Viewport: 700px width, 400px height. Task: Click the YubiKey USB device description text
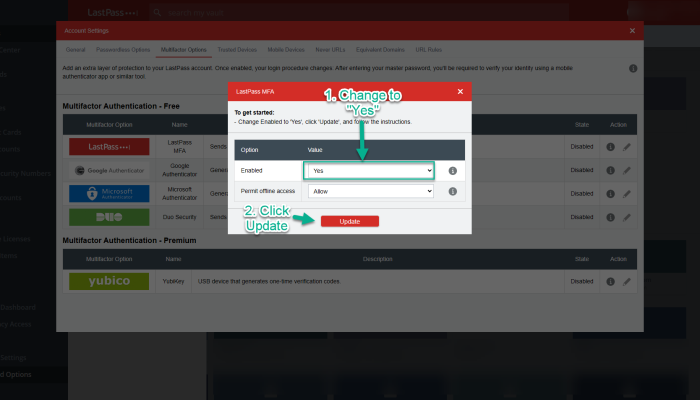(x=269, y=281)
